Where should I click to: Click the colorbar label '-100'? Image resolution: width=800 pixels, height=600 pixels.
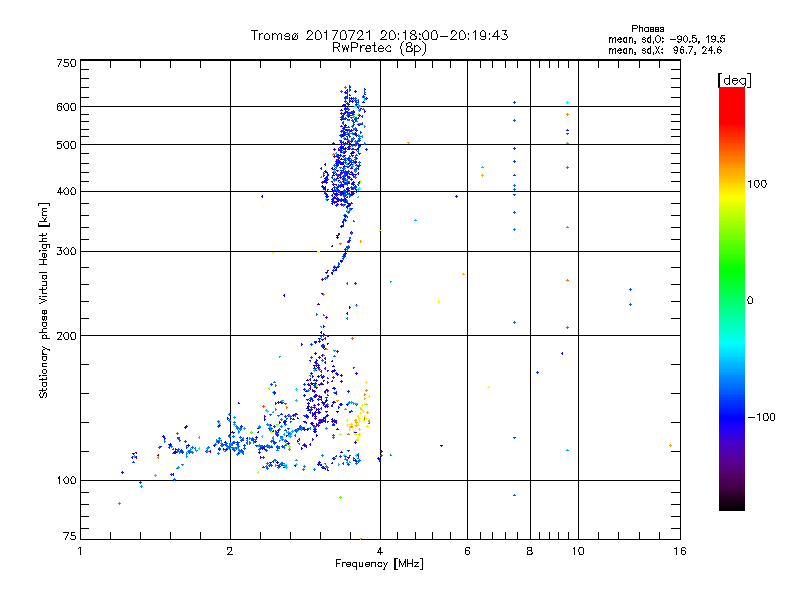pyautogui.click(x=762, y=417)
